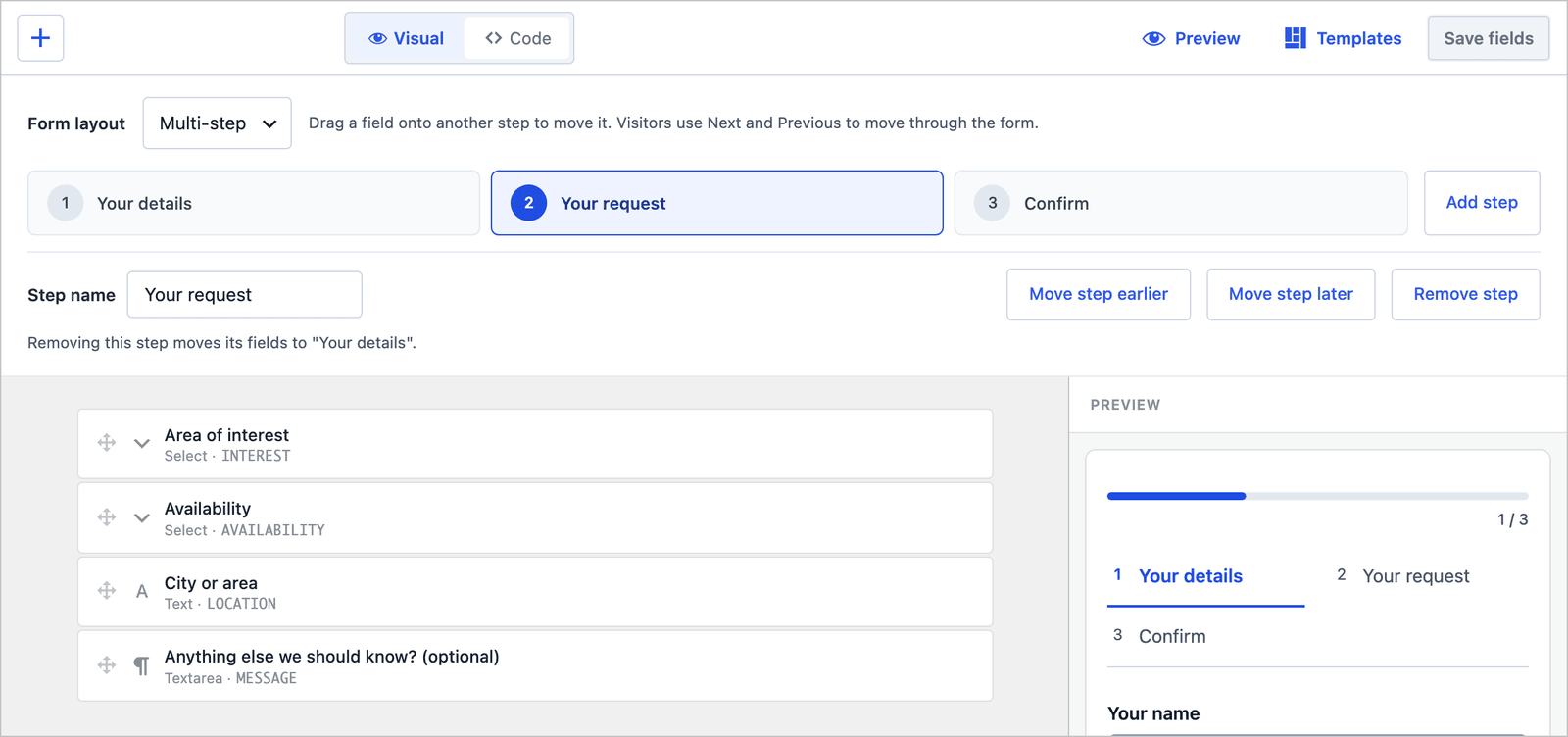Click the 1 / 3 step counter
This screenshot has height=737, width=1568.
click(1512, 519)
